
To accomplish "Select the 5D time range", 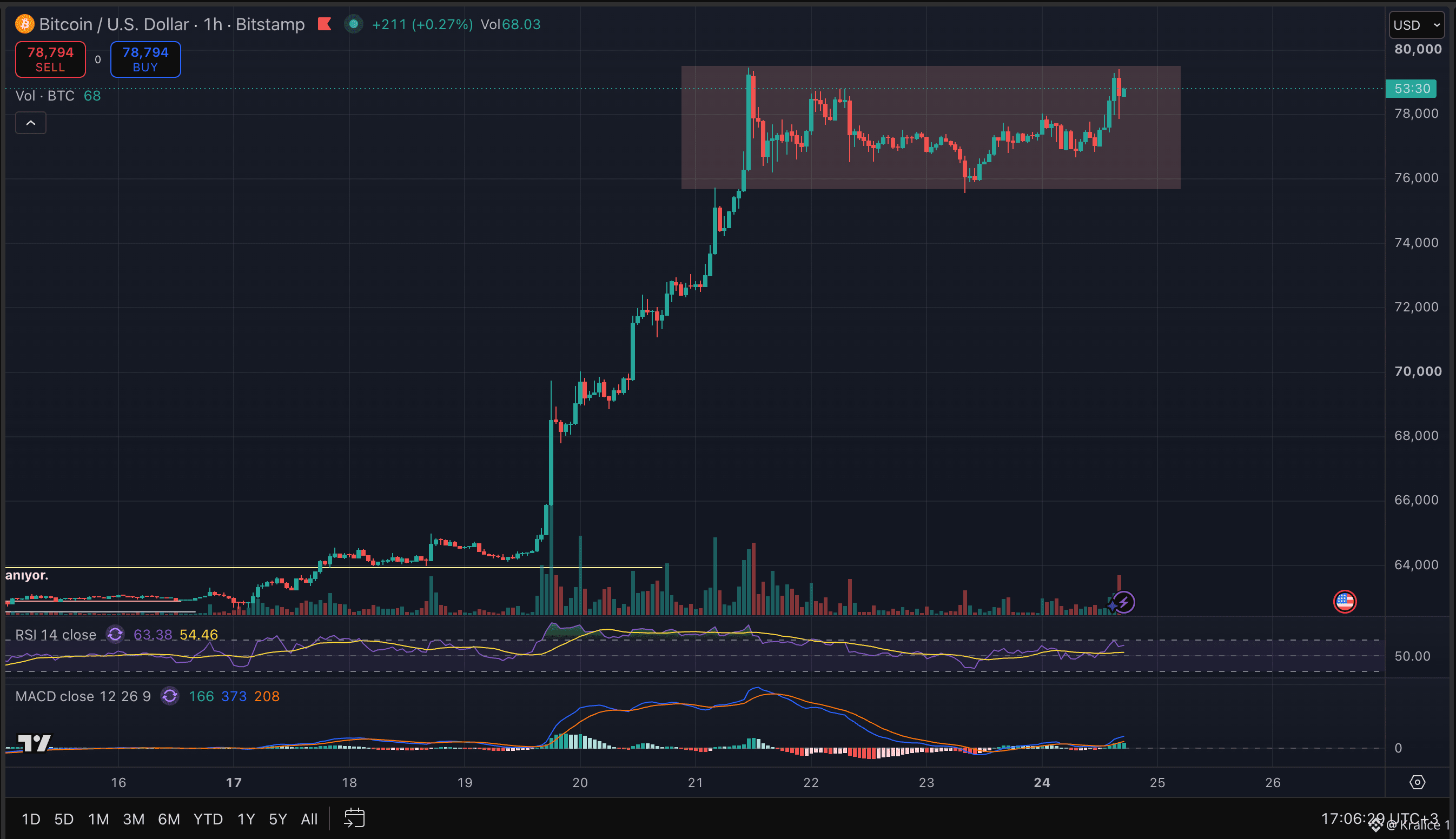I will [x=64, y=819].
